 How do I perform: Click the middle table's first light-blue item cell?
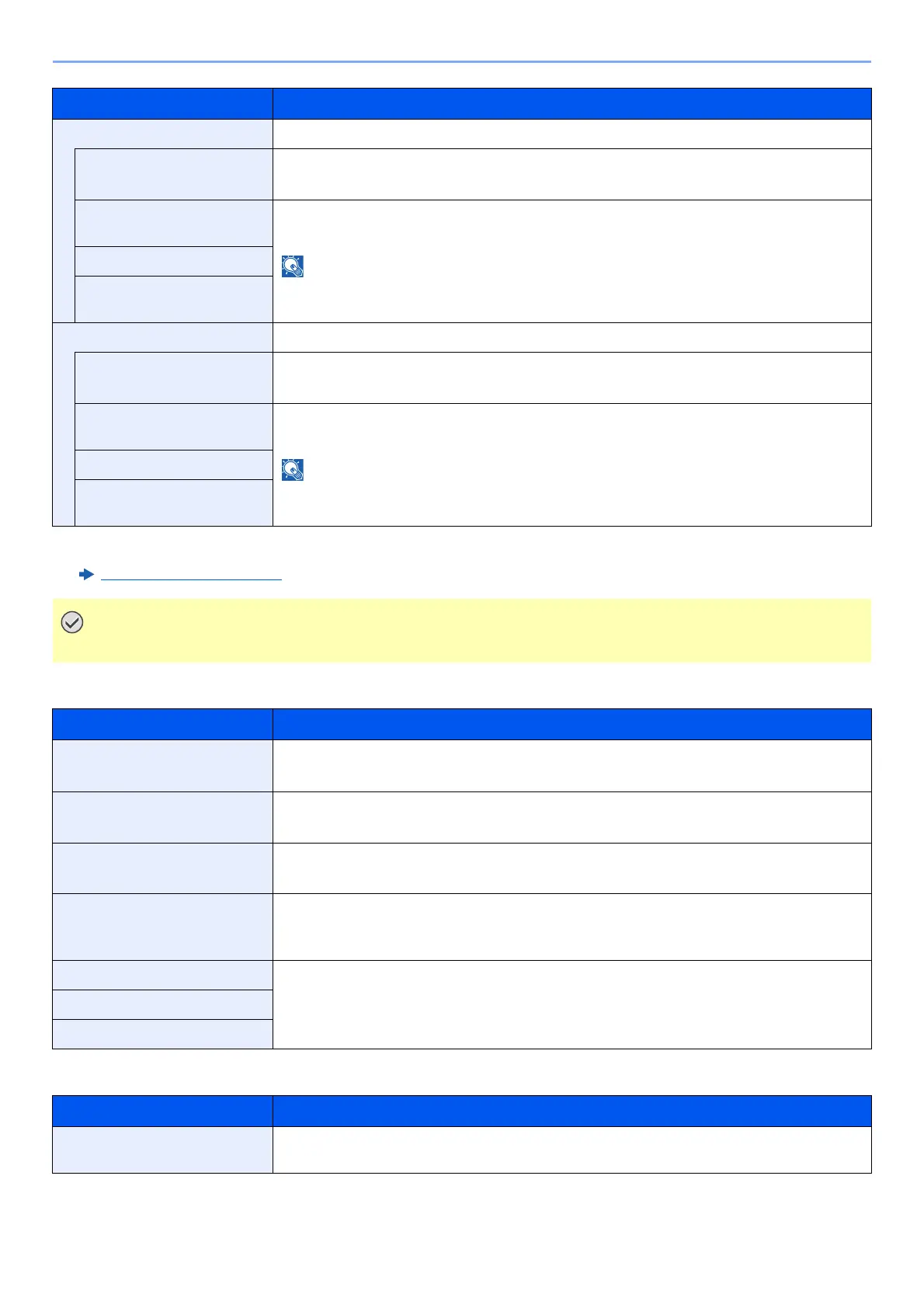[x=162, y=766]
